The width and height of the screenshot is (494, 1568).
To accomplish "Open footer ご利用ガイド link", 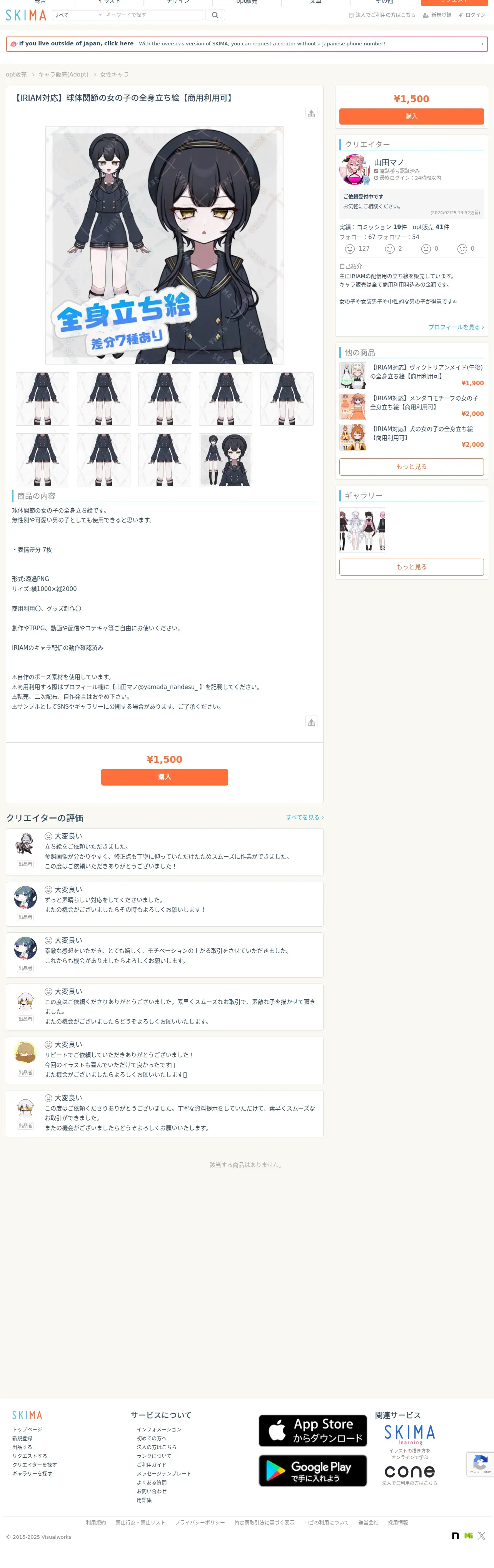I will pos(152,1465).
